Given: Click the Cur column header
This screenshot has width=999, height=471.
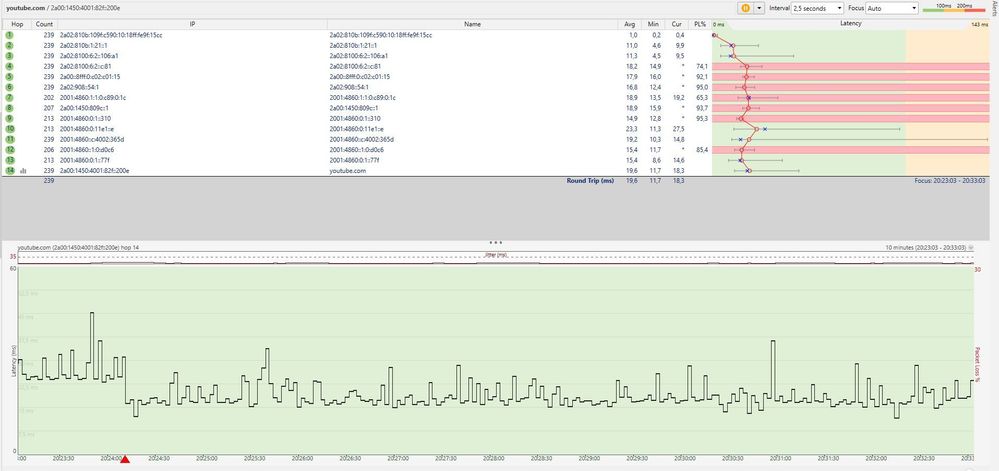Looking at the screenshot, I should tap(676, 24).
